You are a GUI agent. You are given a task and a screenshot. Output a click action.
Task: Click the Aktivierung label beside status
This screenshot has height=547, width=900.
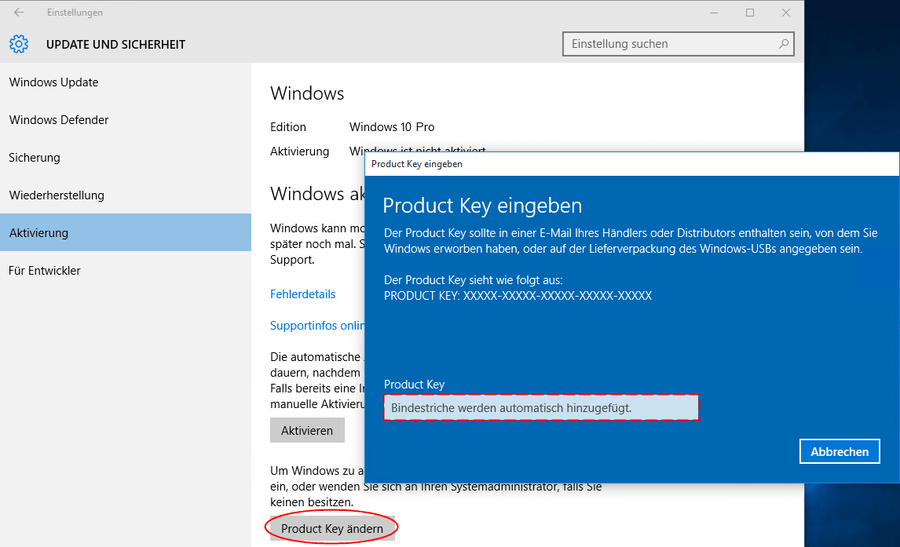click(300, 152)
